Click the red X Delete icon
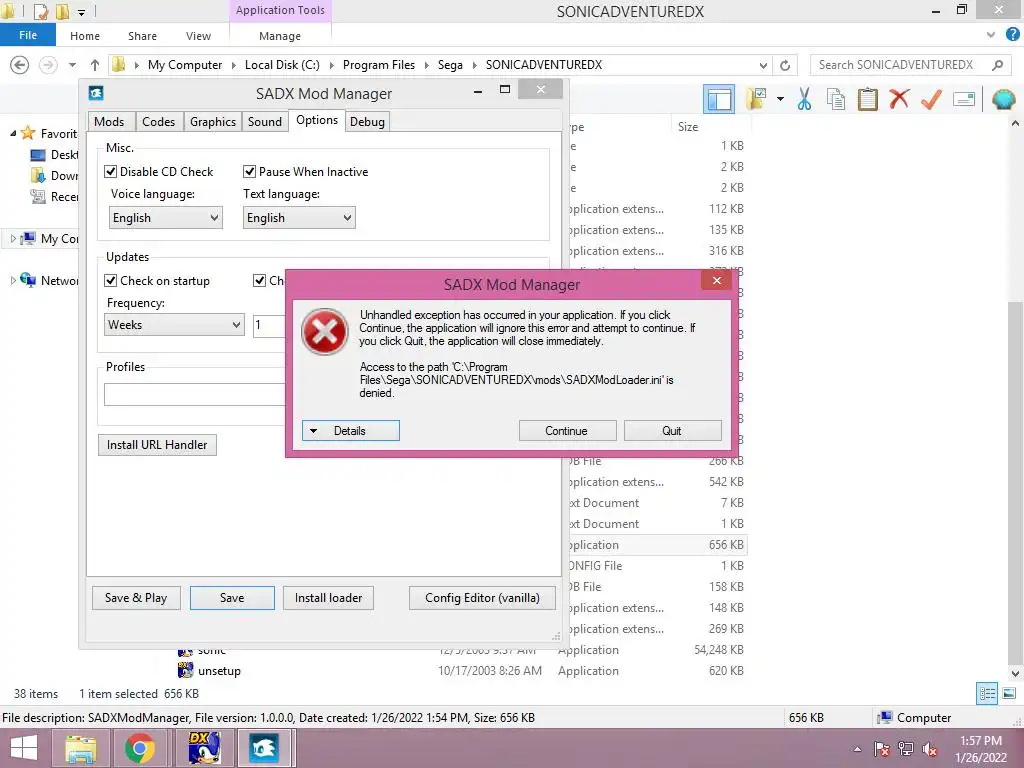This screenshot has height=768, width=1024. tap(899, 99)
